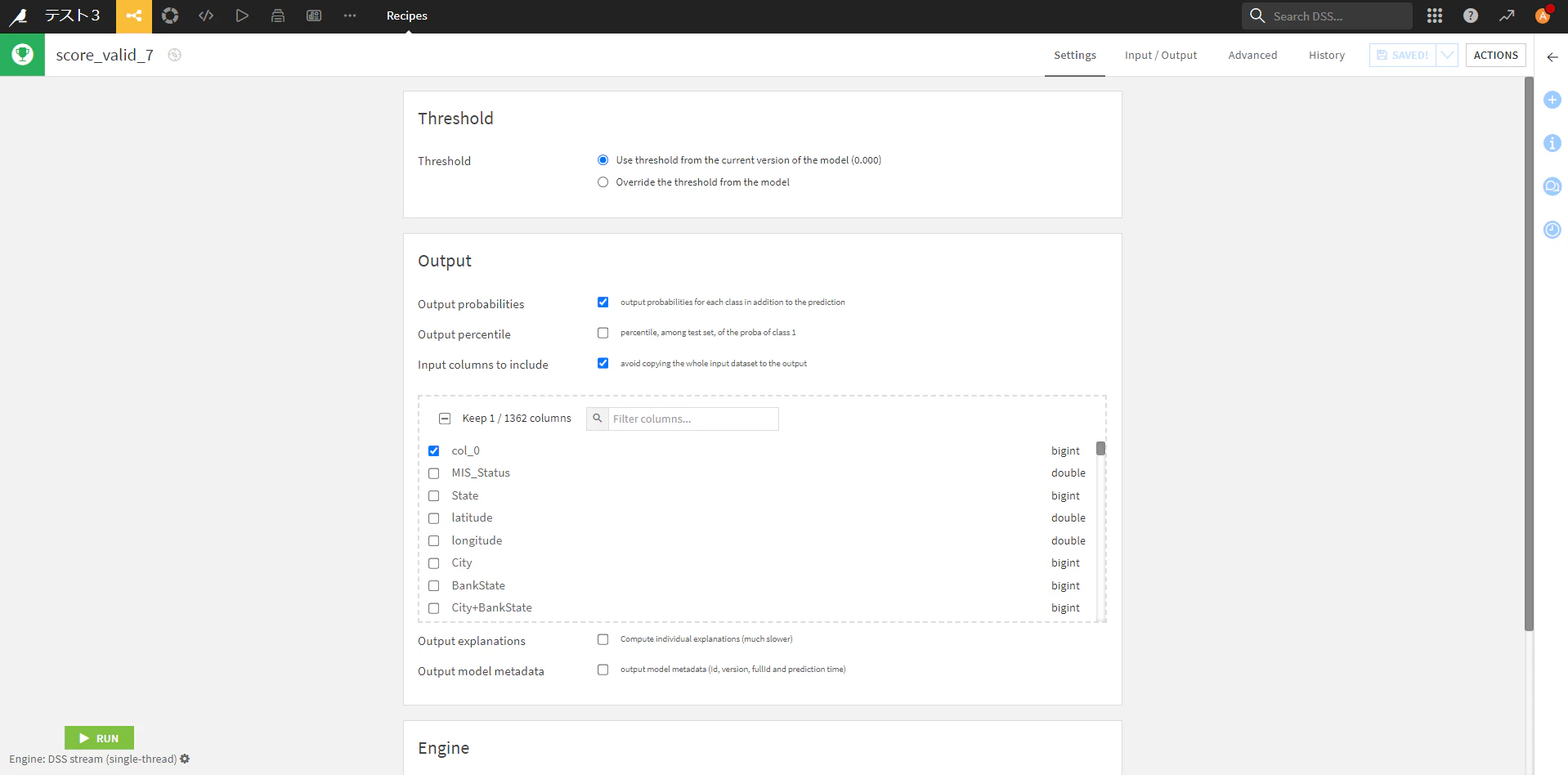
Task: Switch to the Input / Output tab
Action: [x=1160, y=55]
